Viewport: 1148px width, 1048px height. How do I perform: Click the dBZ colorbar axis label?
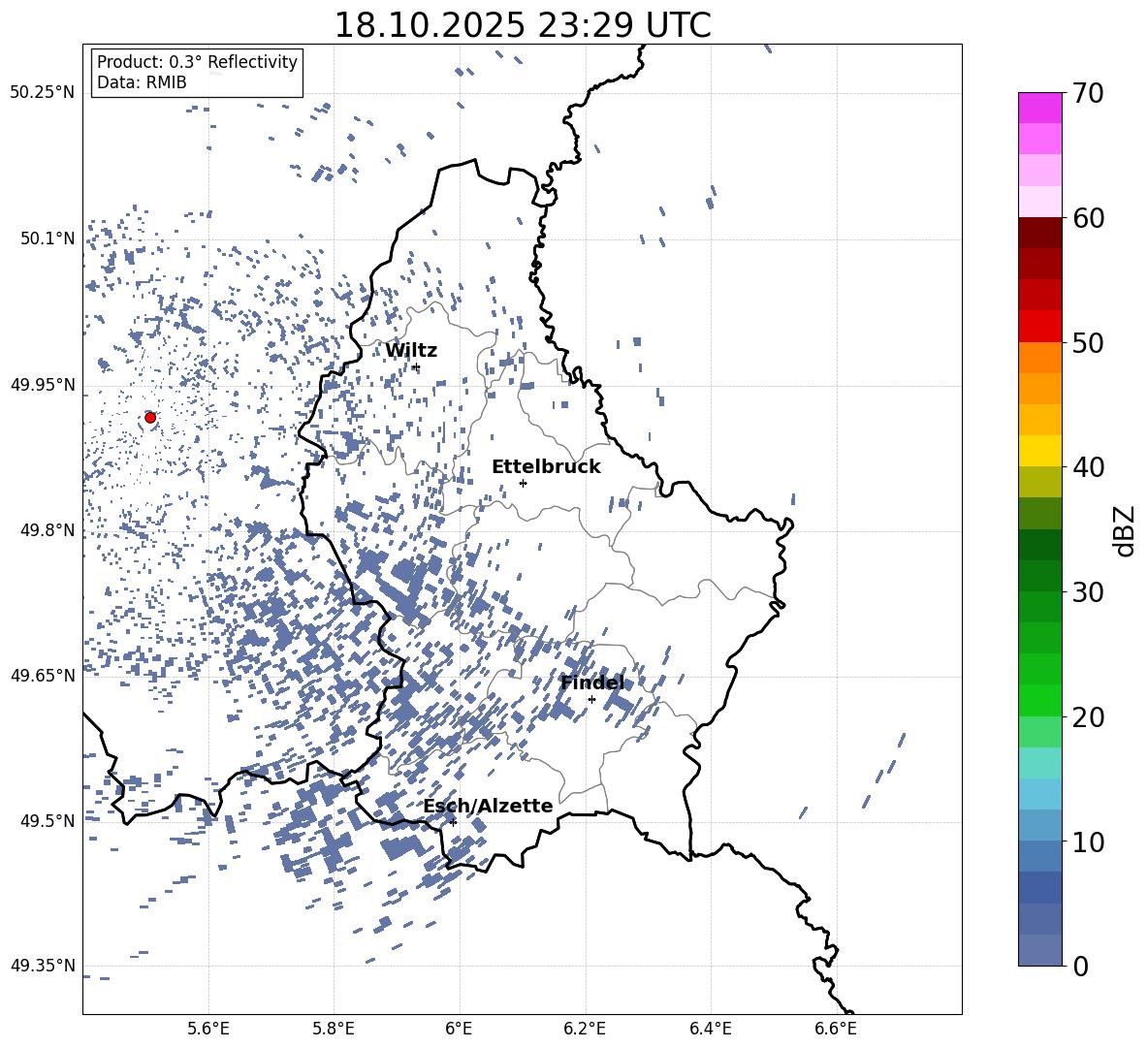1126,530
